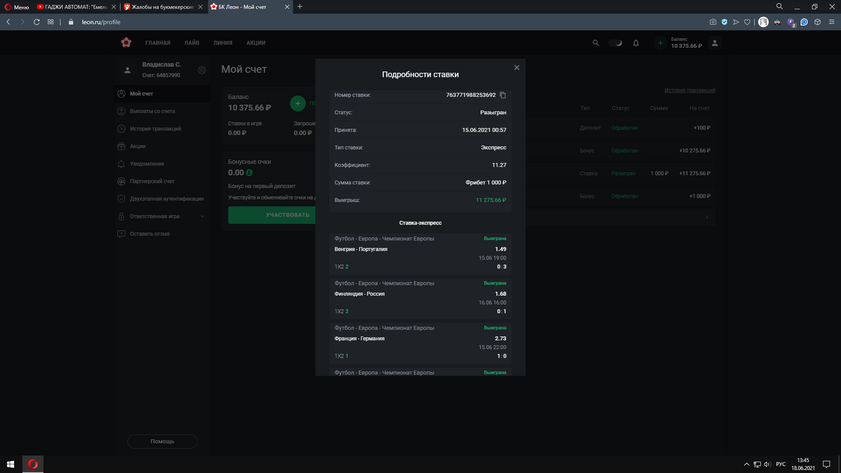The width and height of the screenshot is (841, 473).
Task: Toggle the dark theme moon switch
Action: point(616,43)
